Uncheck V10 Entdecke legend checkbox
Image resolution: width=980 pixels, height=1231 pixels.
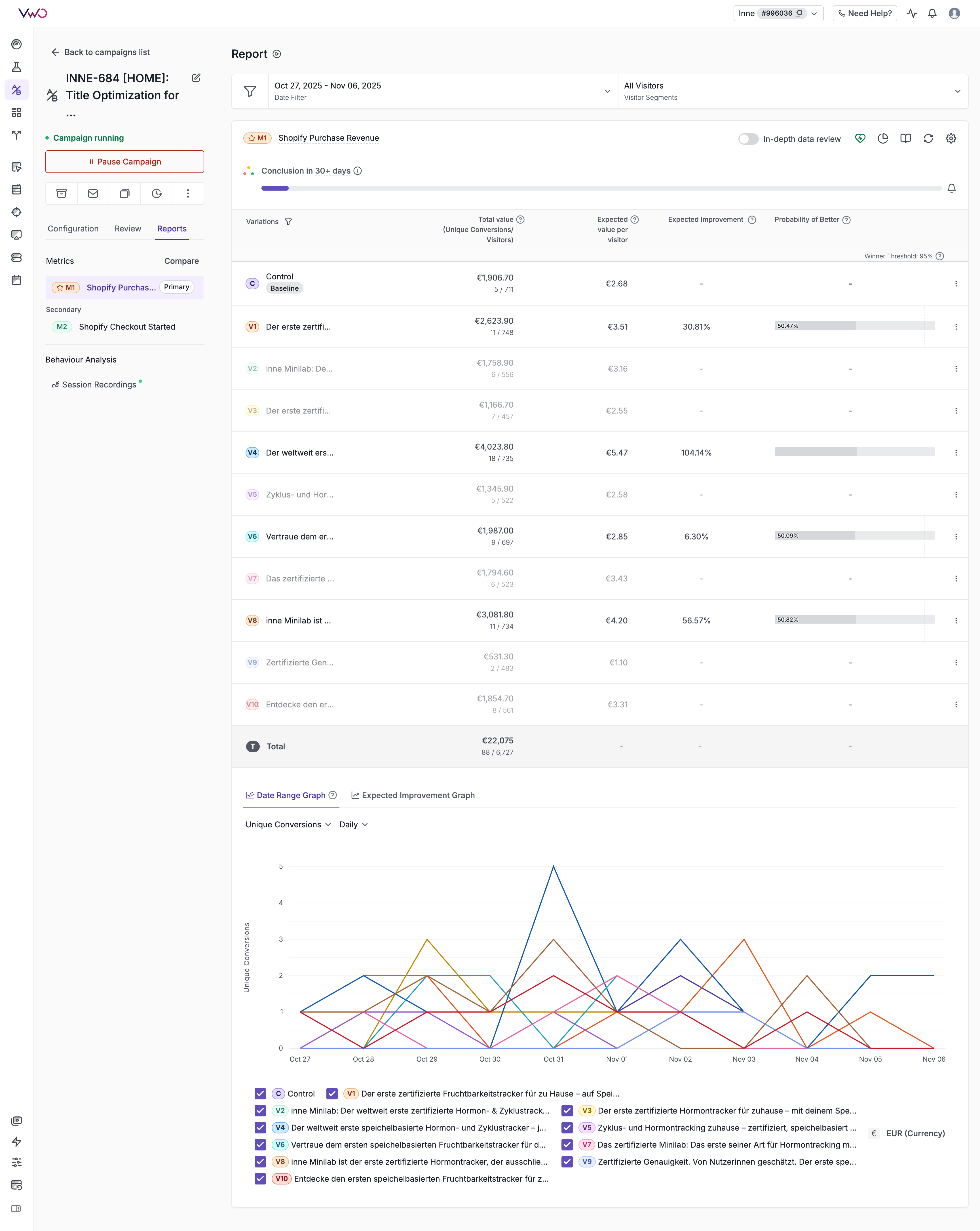pos(260,1179)
